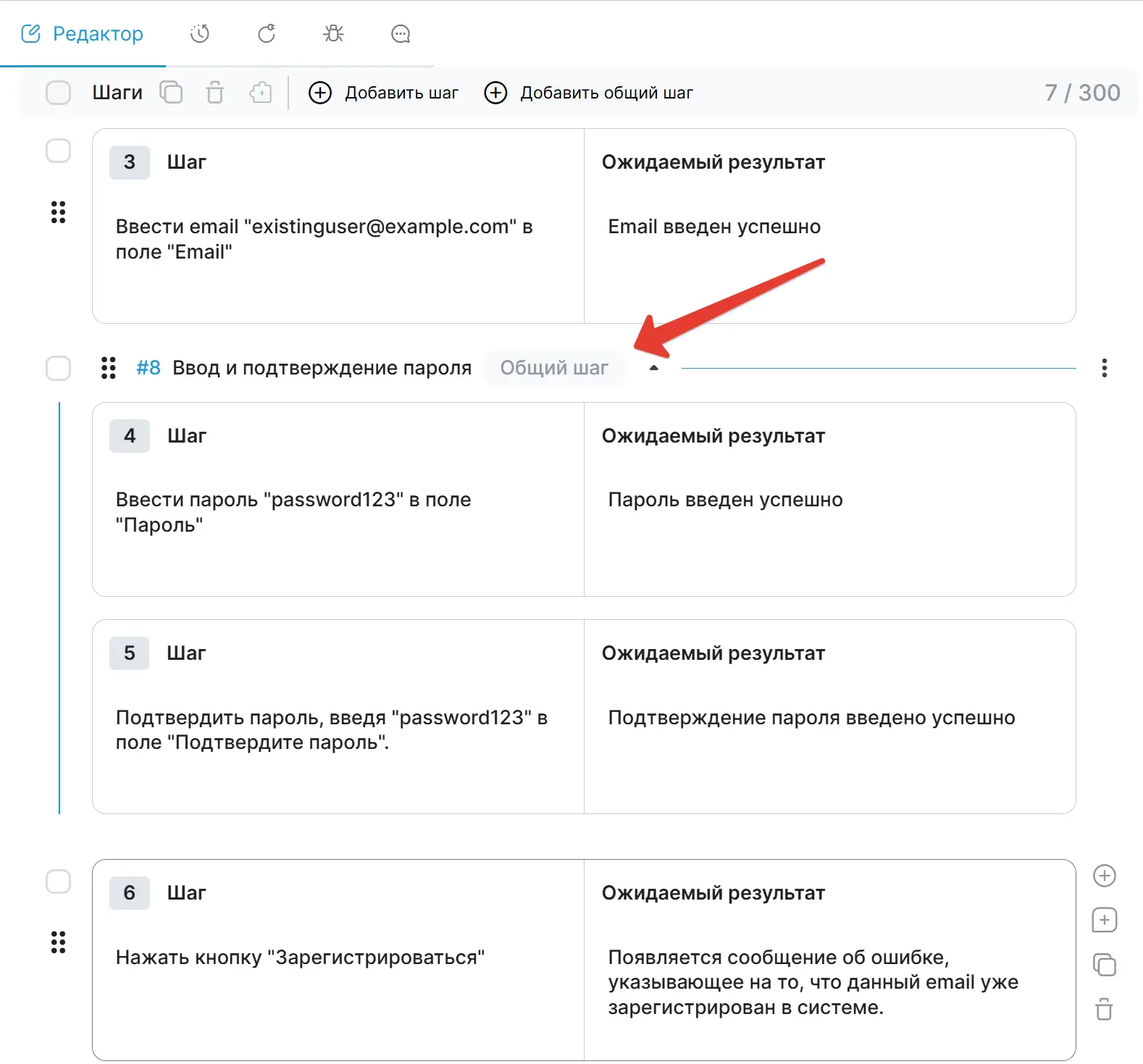Check the checkbox for step 3
This screenshot has height=1064, width=1143.
point(58,151)
